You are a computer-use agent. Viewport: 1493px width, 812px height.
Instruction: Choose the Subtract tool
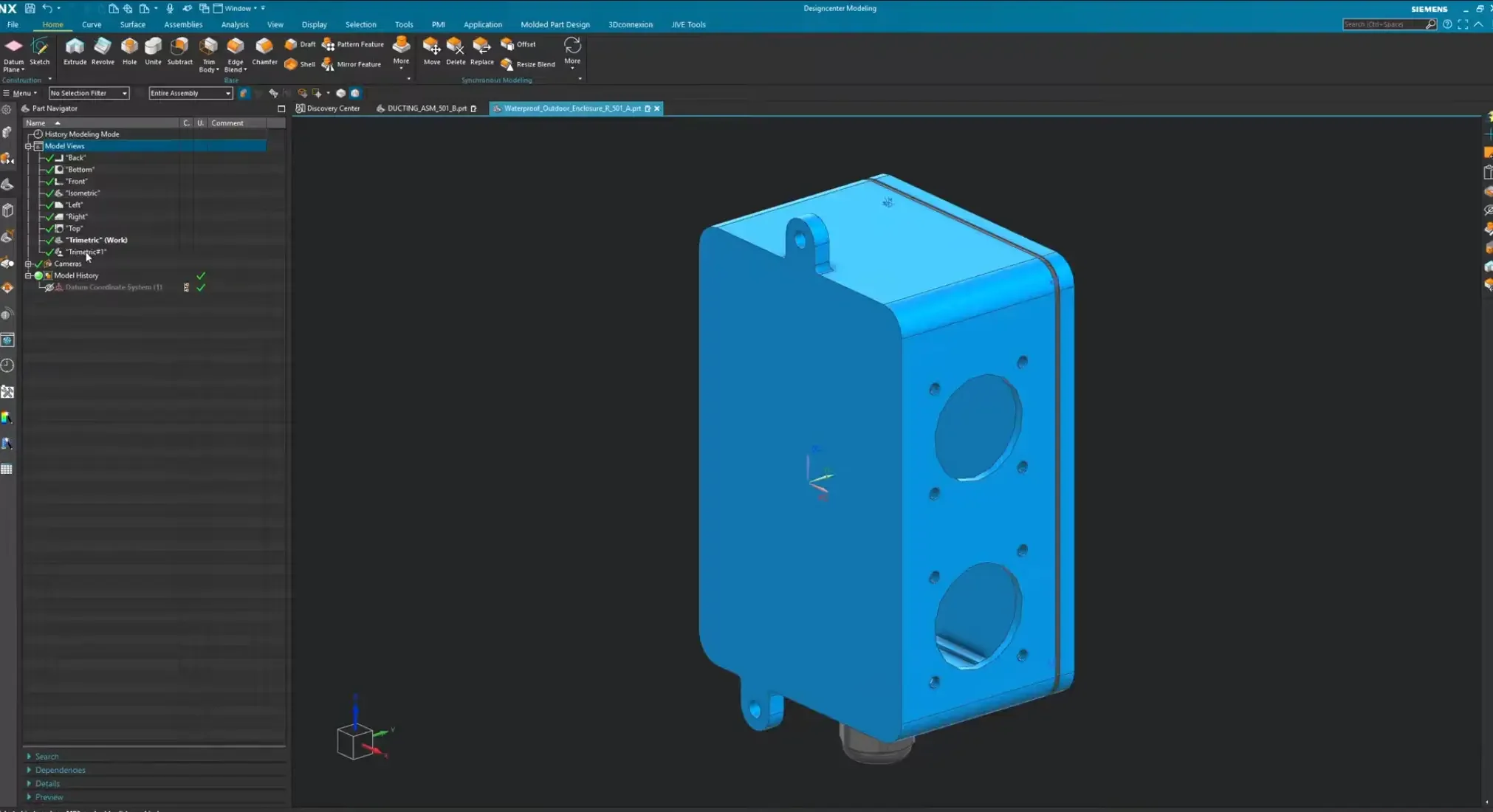(x=179, y=52)
